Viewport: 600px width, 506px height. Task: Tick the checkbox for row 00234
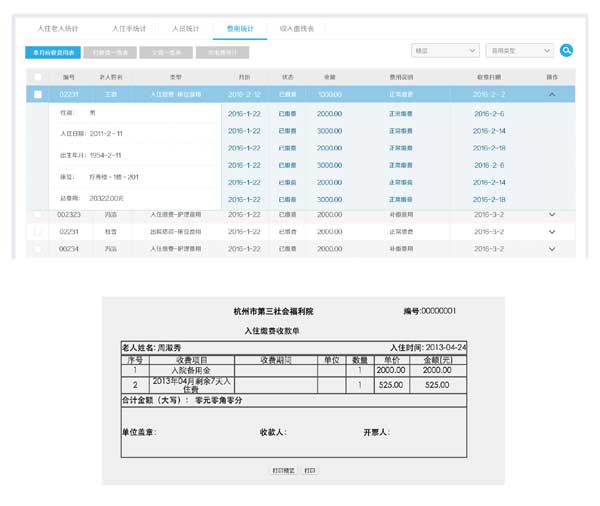tap(38, 248)
